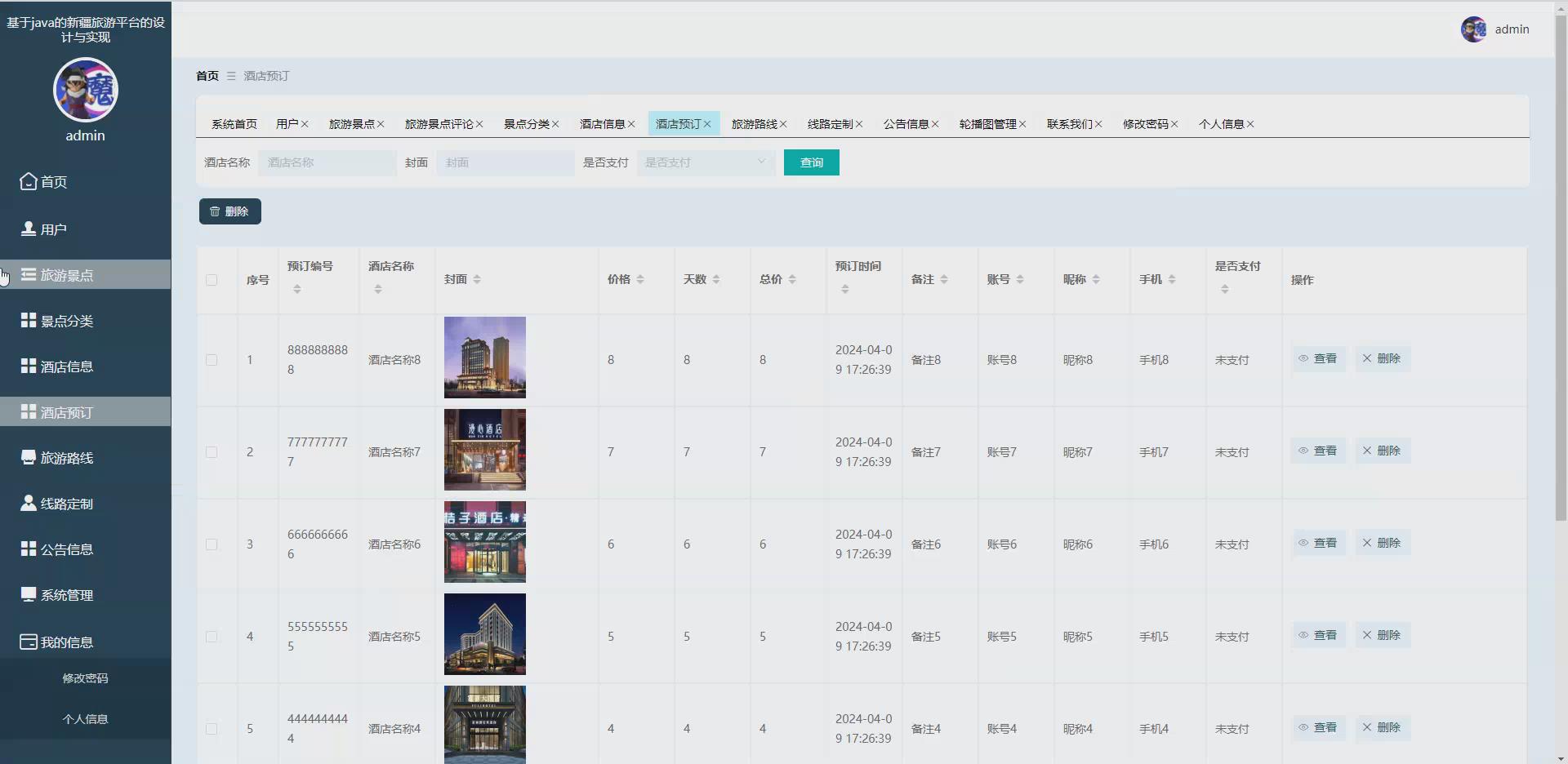Image resolution: width=1568 pixels, height=764 pixels.
Task: Close the 修改密码 tab
Action: [1174, 124]
